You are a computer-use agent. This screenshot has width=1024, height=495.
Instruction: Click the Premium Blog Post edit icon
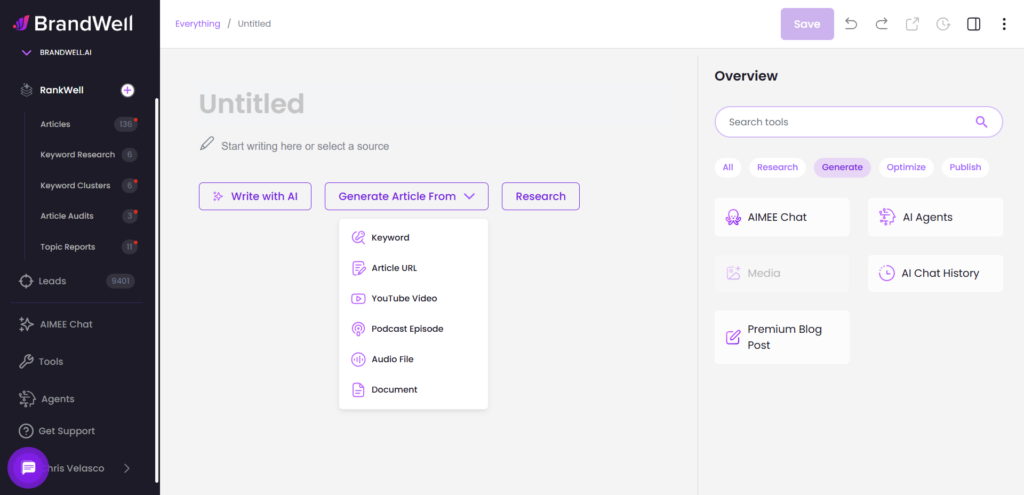[733, 337]
